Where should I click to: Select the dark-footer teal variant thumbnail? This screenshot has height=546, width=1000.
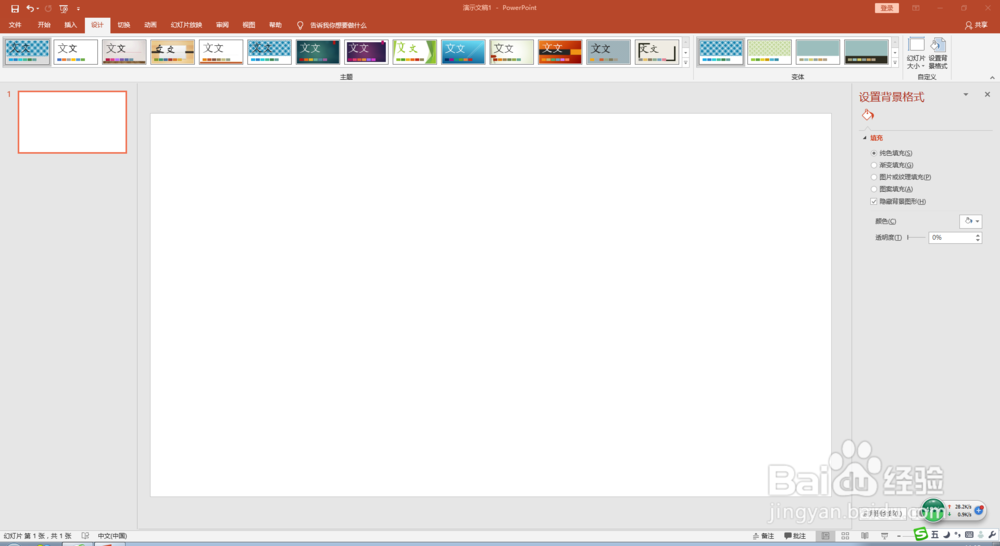[x=866, y=52]
